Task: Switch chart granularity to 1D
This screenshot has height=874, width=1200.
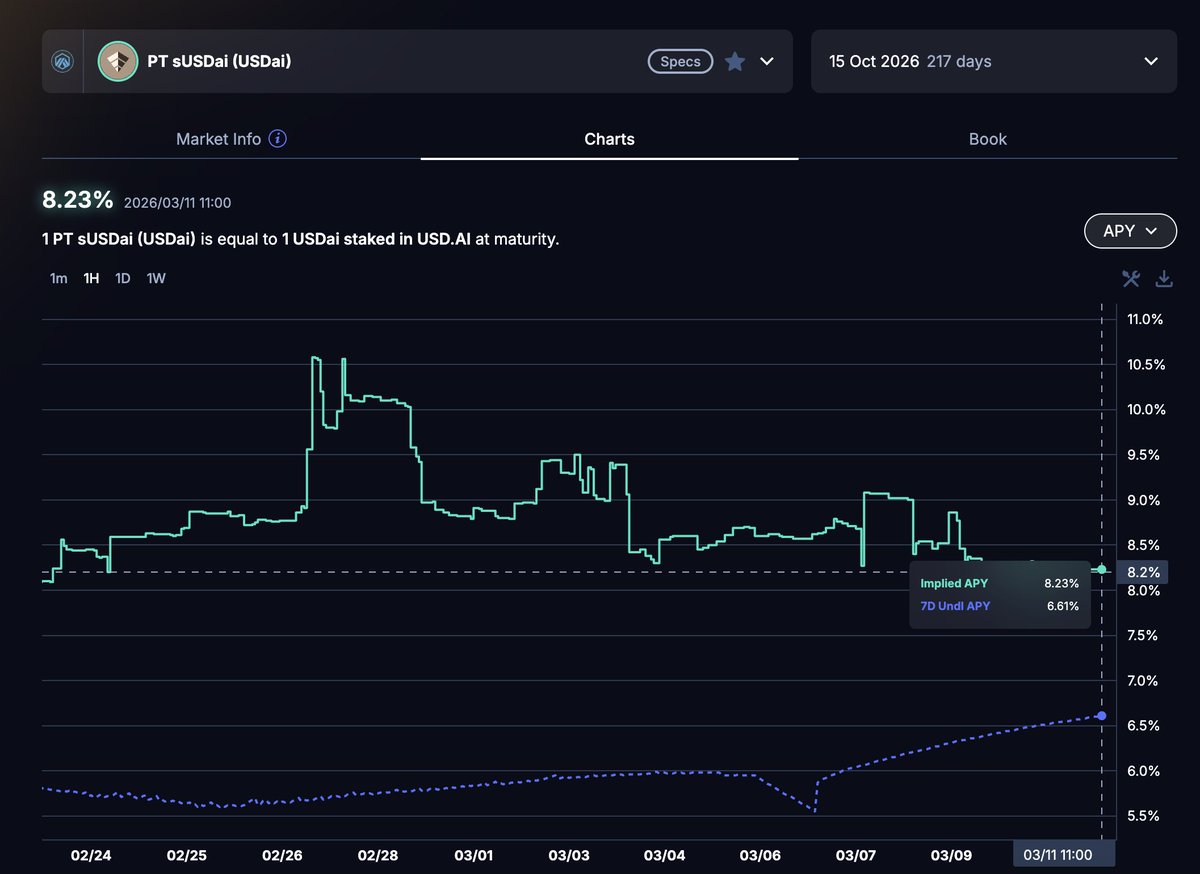Action: [x=122, y=279]
